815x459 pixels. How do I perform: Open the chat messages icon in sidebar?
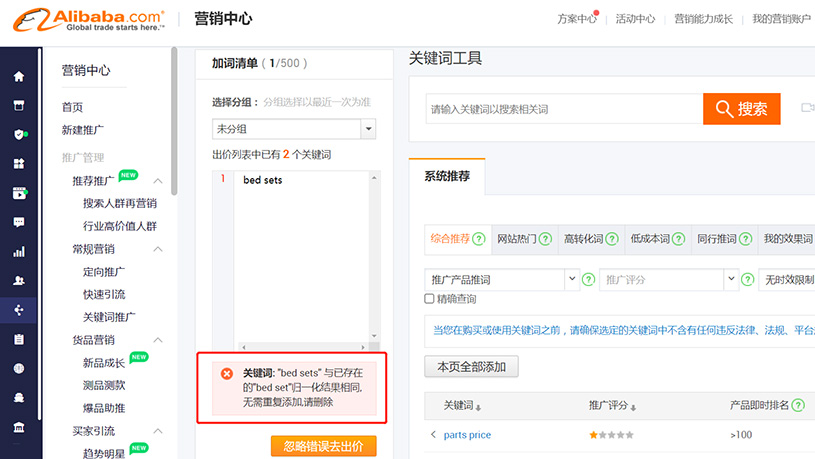tap(19, 222)
